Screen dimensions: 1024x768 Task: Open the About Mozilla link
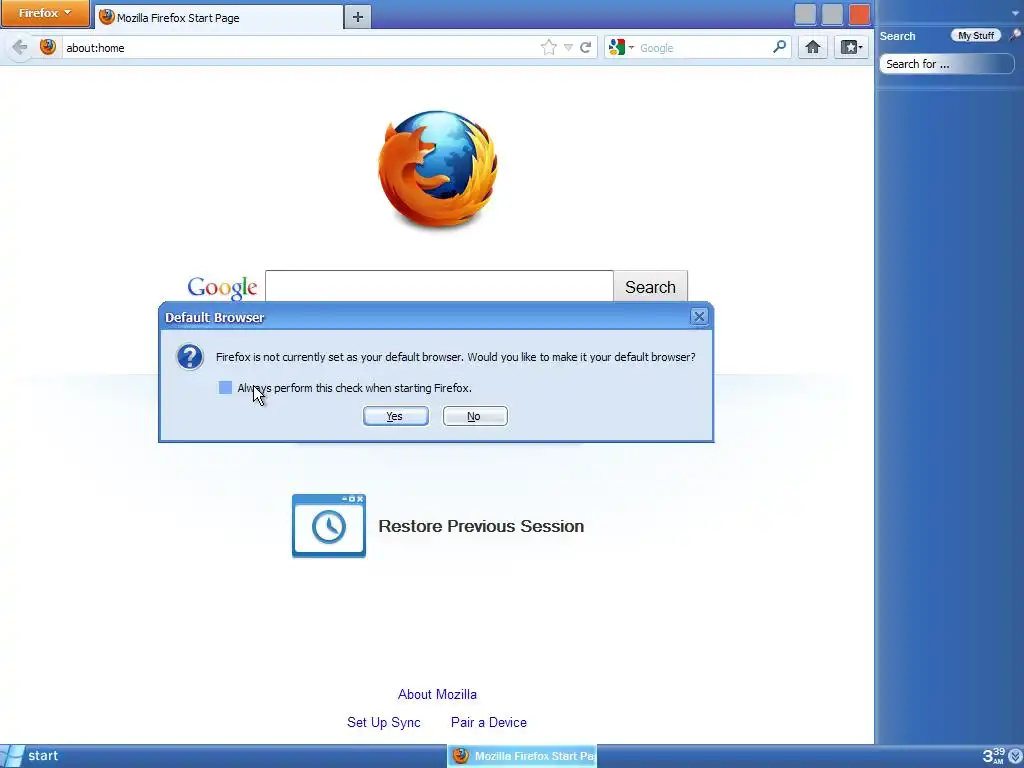point(437,694)
